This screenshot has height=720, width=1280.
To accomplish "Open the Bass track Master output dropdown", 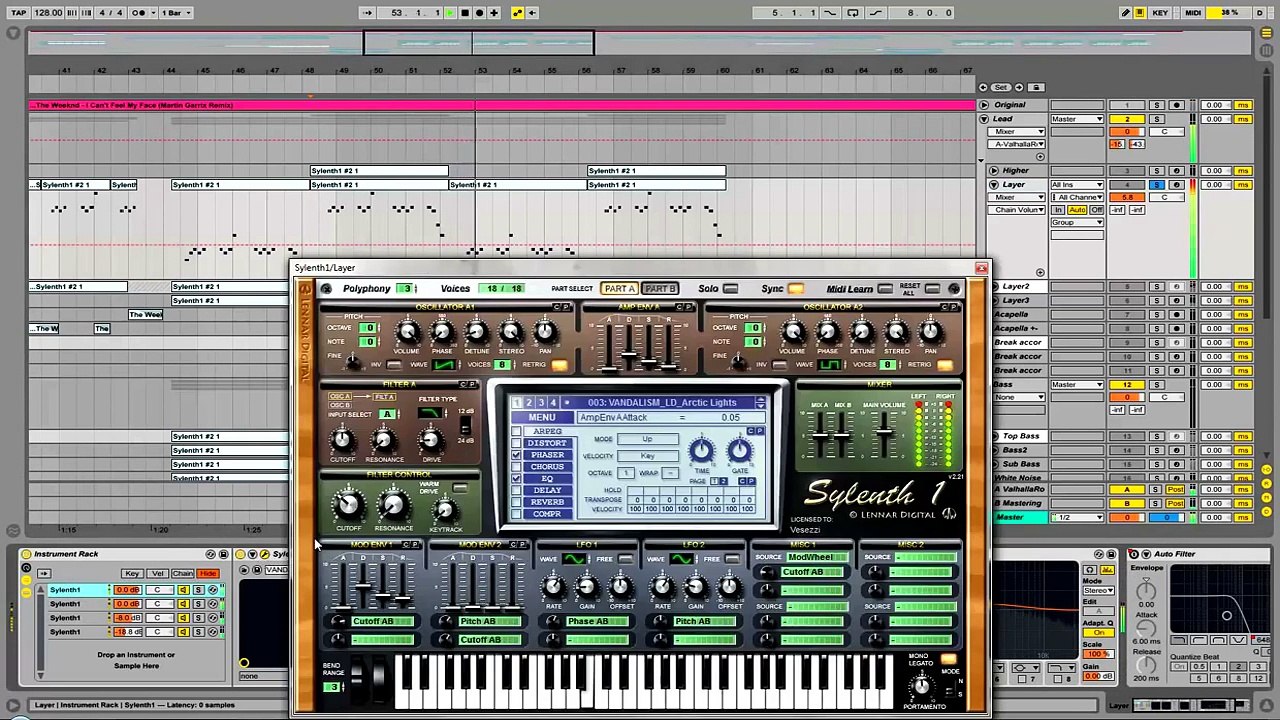I will 1077,385.
